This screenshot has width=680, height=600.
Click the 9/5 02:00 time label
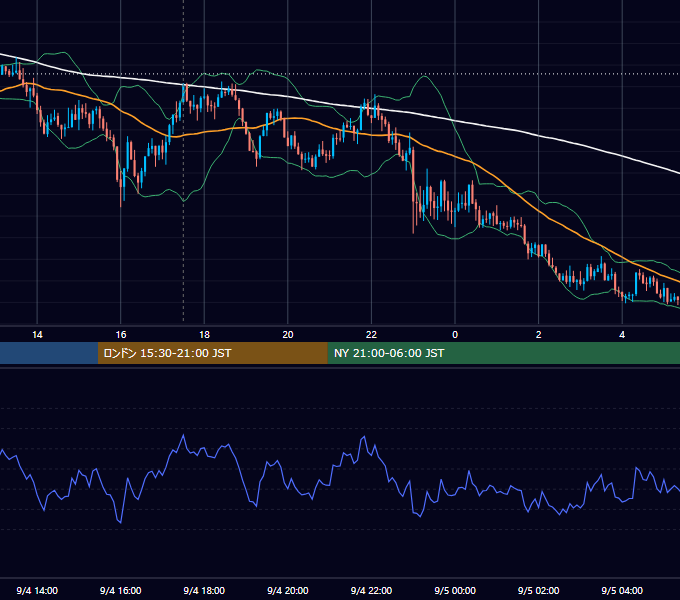538,590
